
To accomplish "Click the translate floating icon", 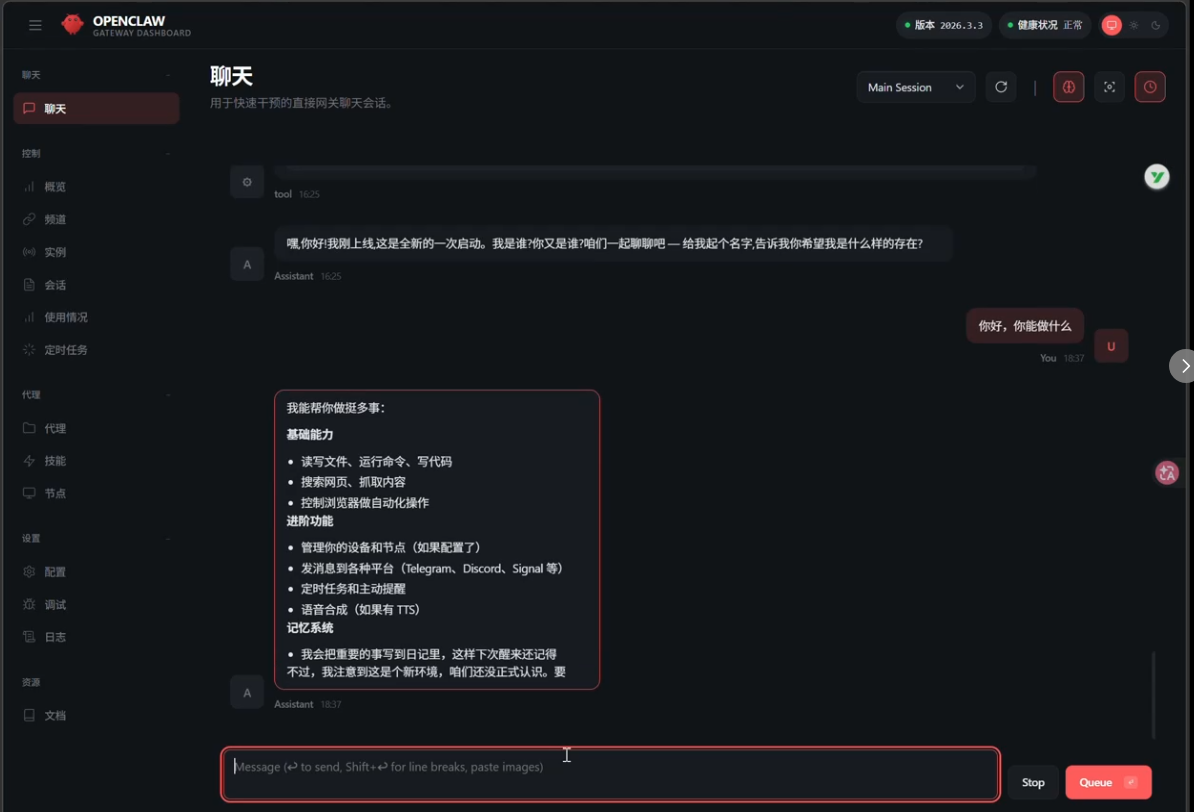I will pyautogui.click(x=1167, y=473).
